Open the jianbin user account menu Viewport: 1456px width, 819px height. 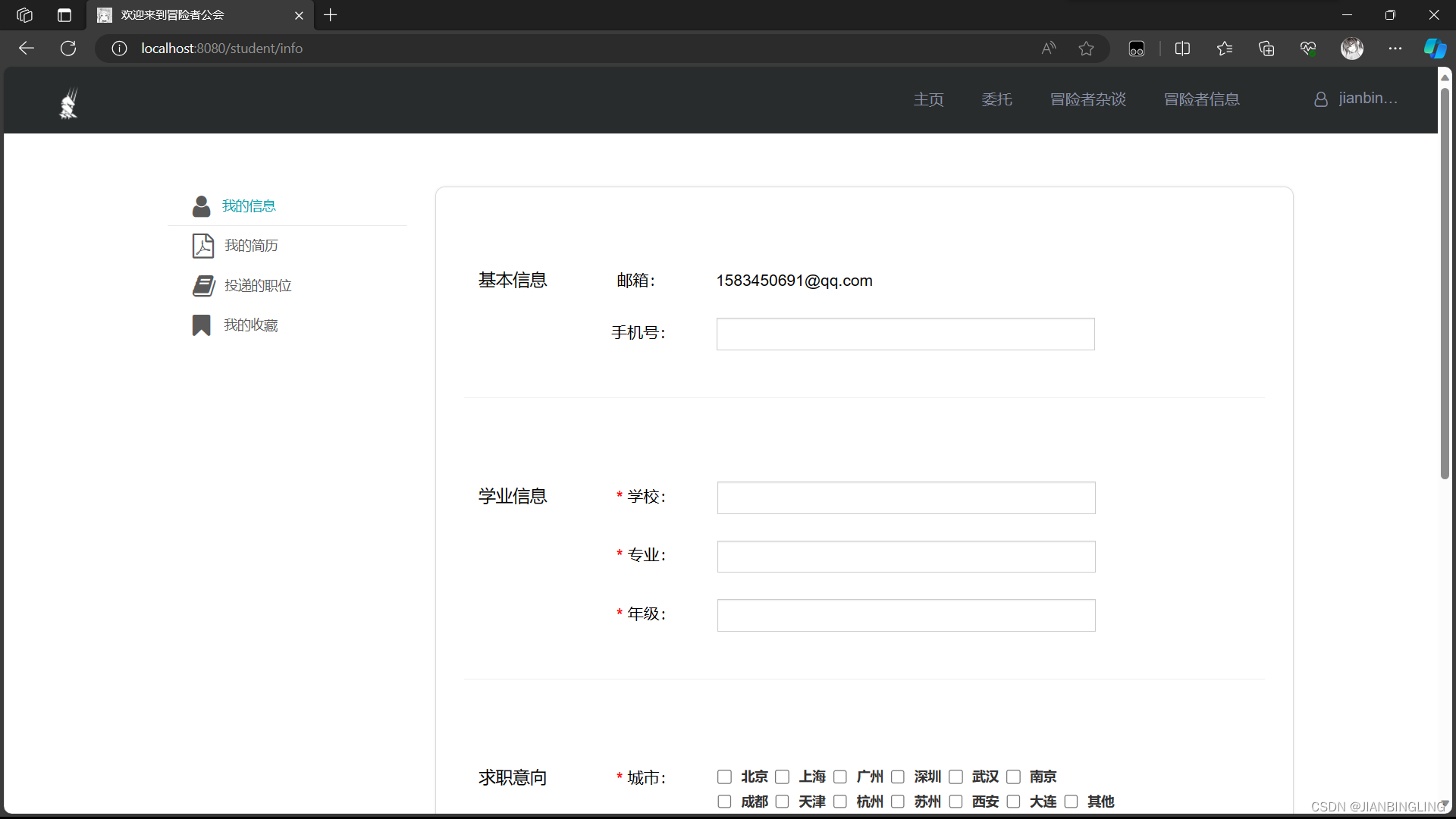click(1356, 99)
